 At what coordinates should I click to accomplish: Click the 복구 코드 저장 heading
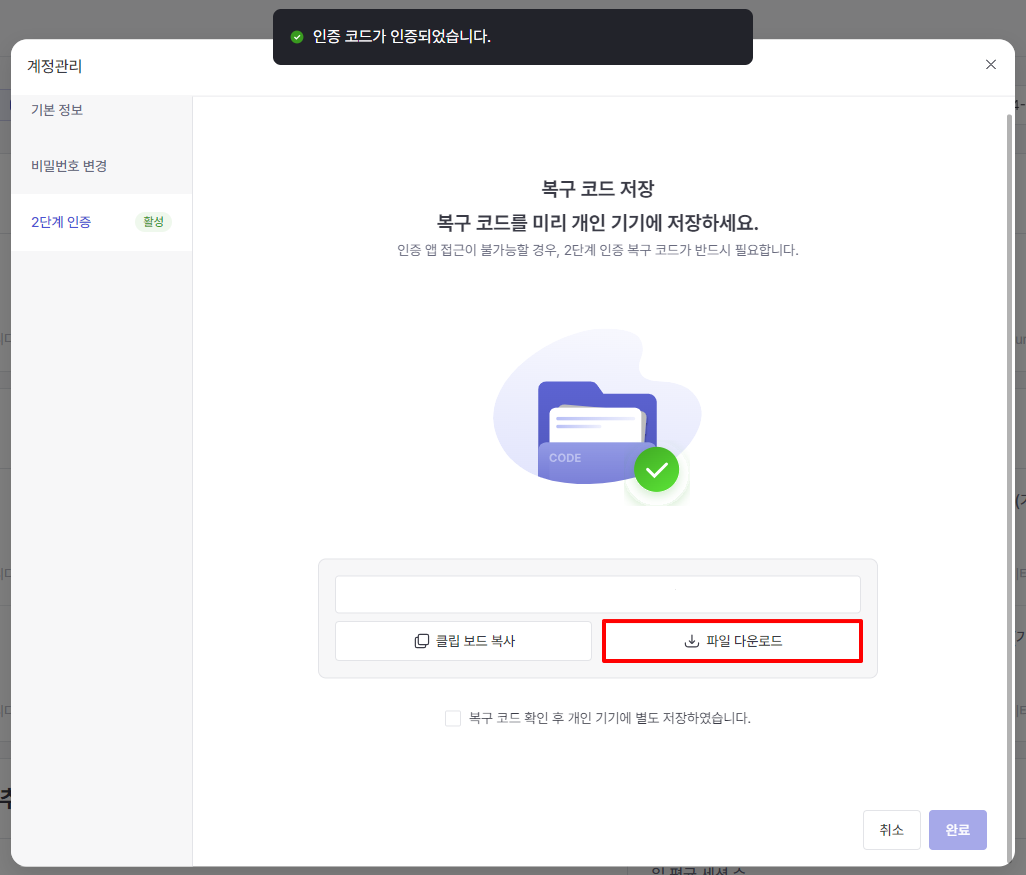click(597, 188)
